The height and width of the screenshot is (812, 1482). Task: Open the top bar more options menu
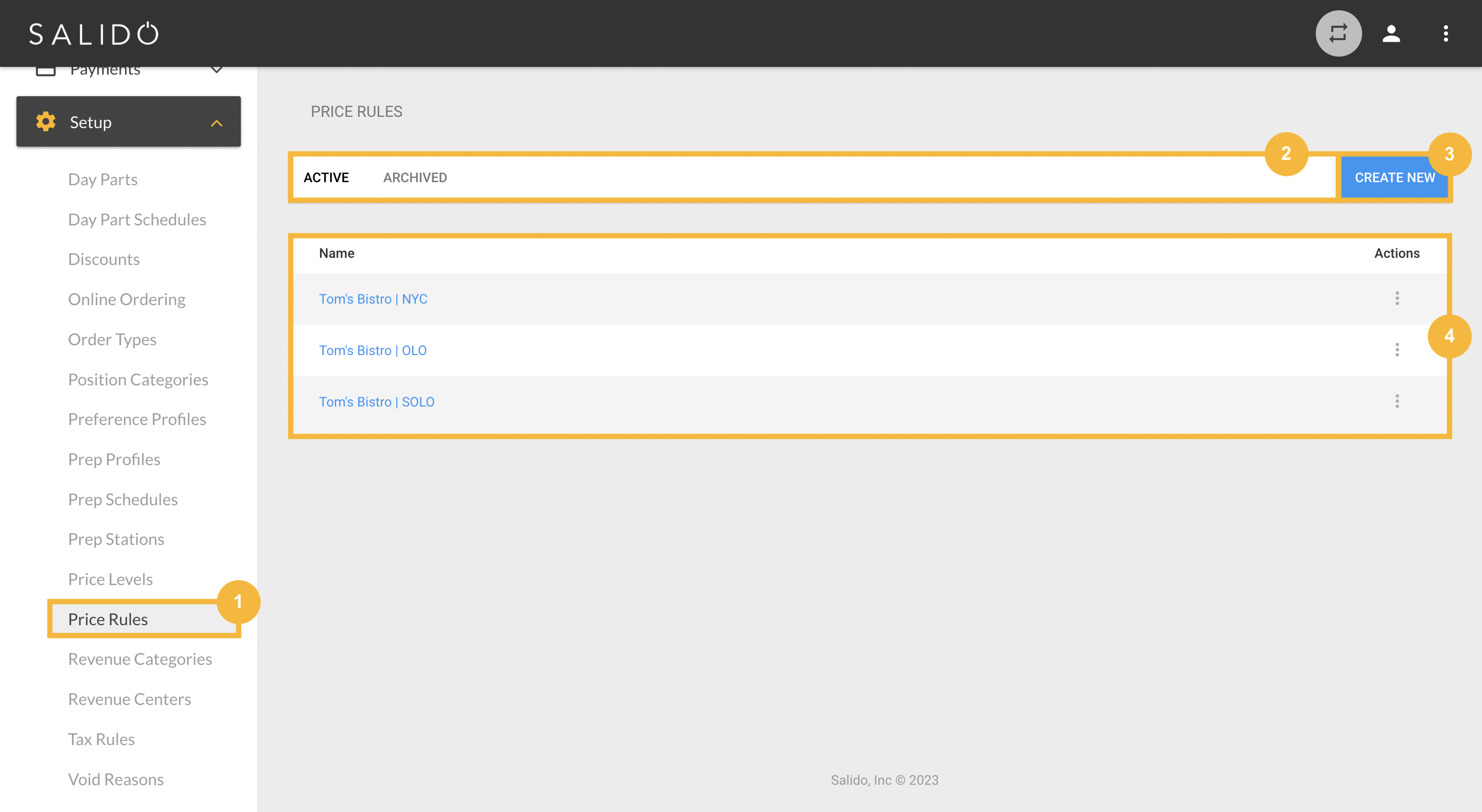pyautogui.click(x=1445, y=33)
